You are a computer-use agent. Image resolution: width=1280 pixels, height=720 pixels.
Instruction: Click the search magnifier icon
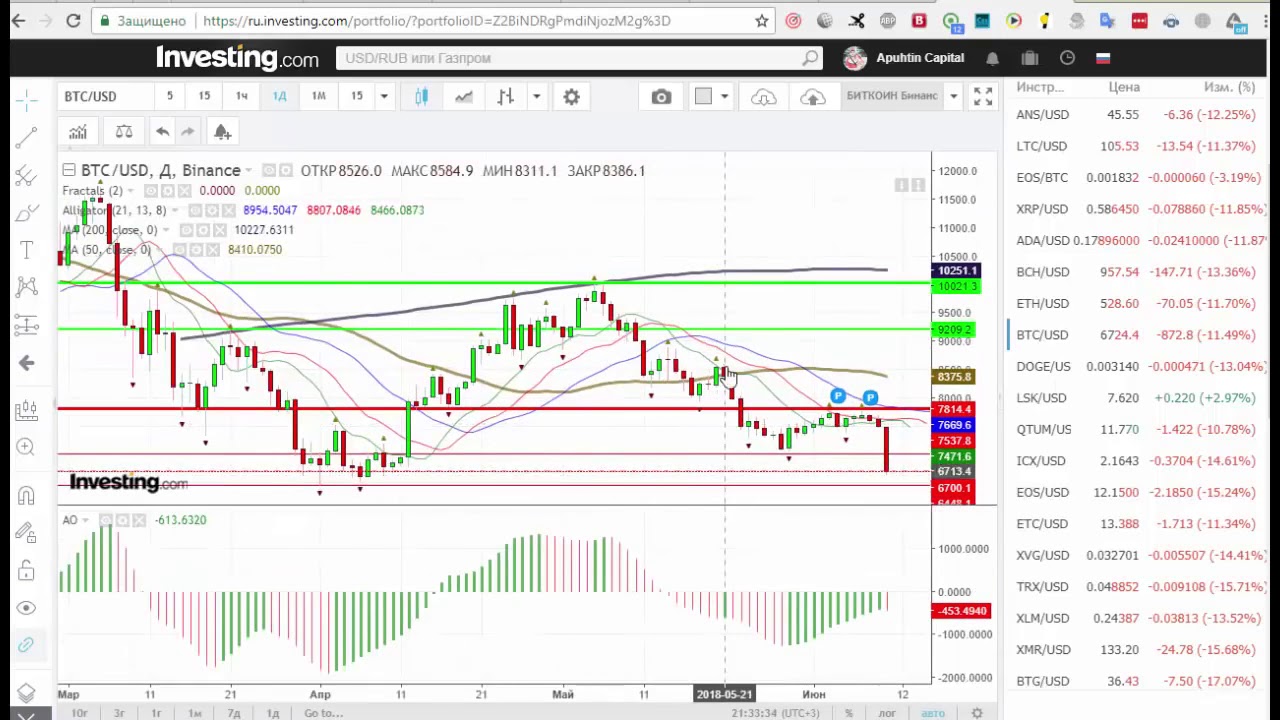click(810, 58)
